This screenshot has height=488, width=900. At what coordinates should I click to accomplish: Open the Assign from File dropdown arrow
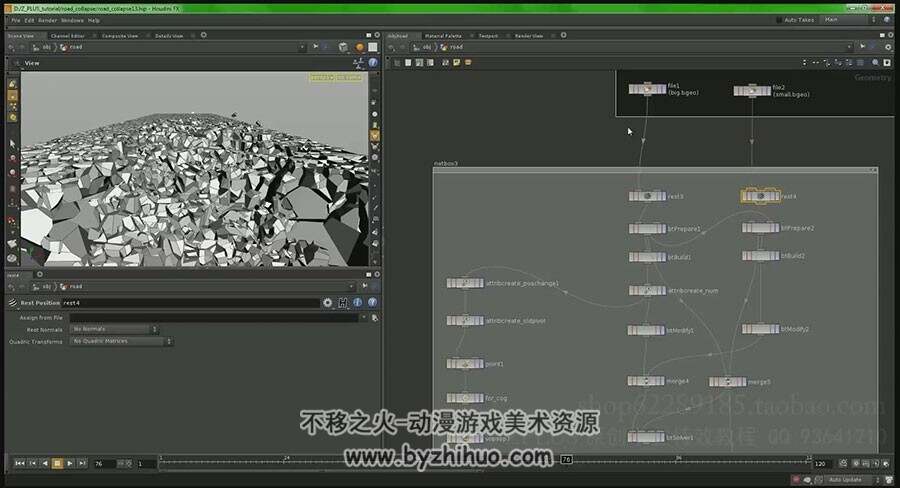(363, 317)
